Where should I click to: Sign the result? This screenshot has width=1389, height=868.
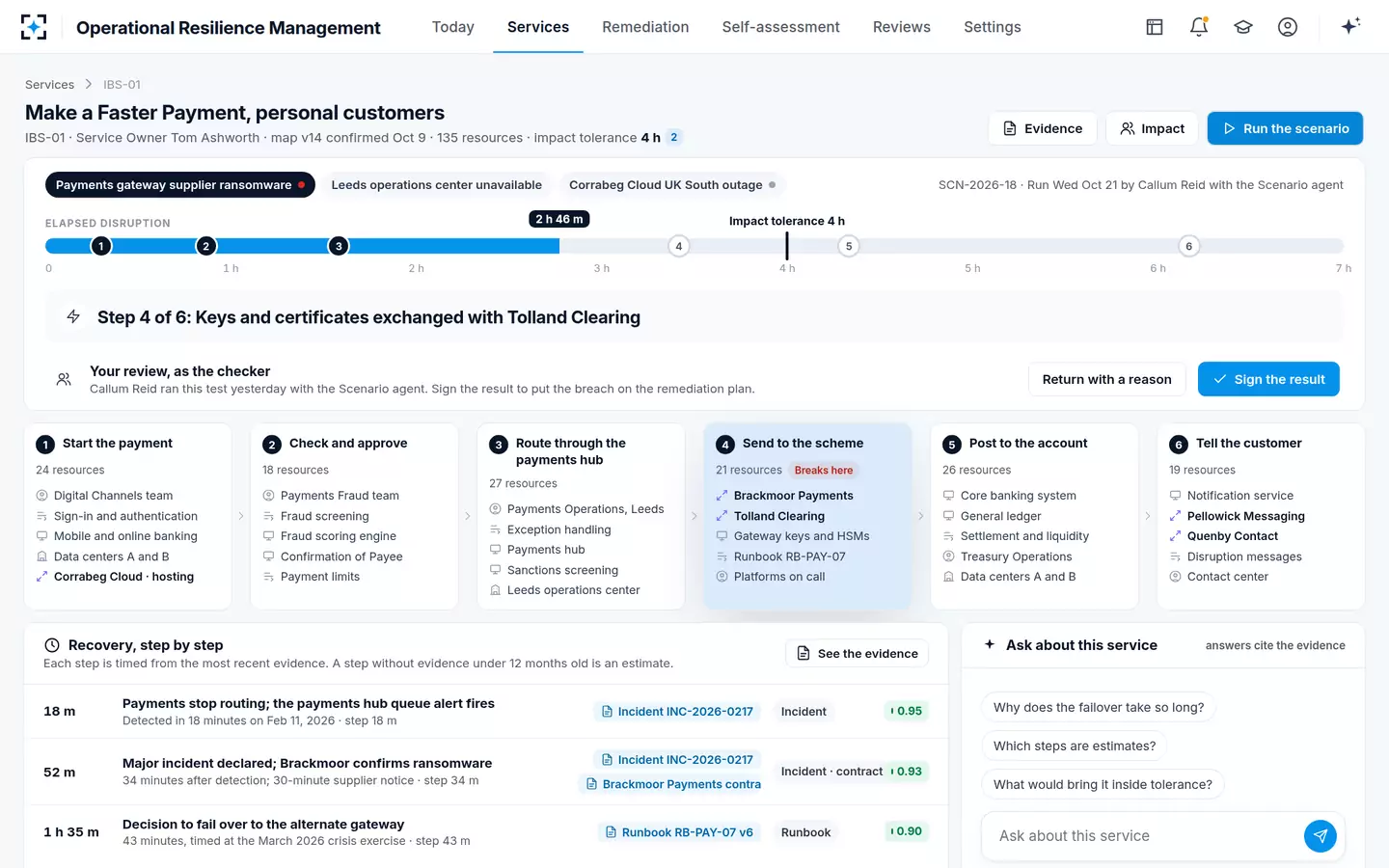coord(1268,379)
